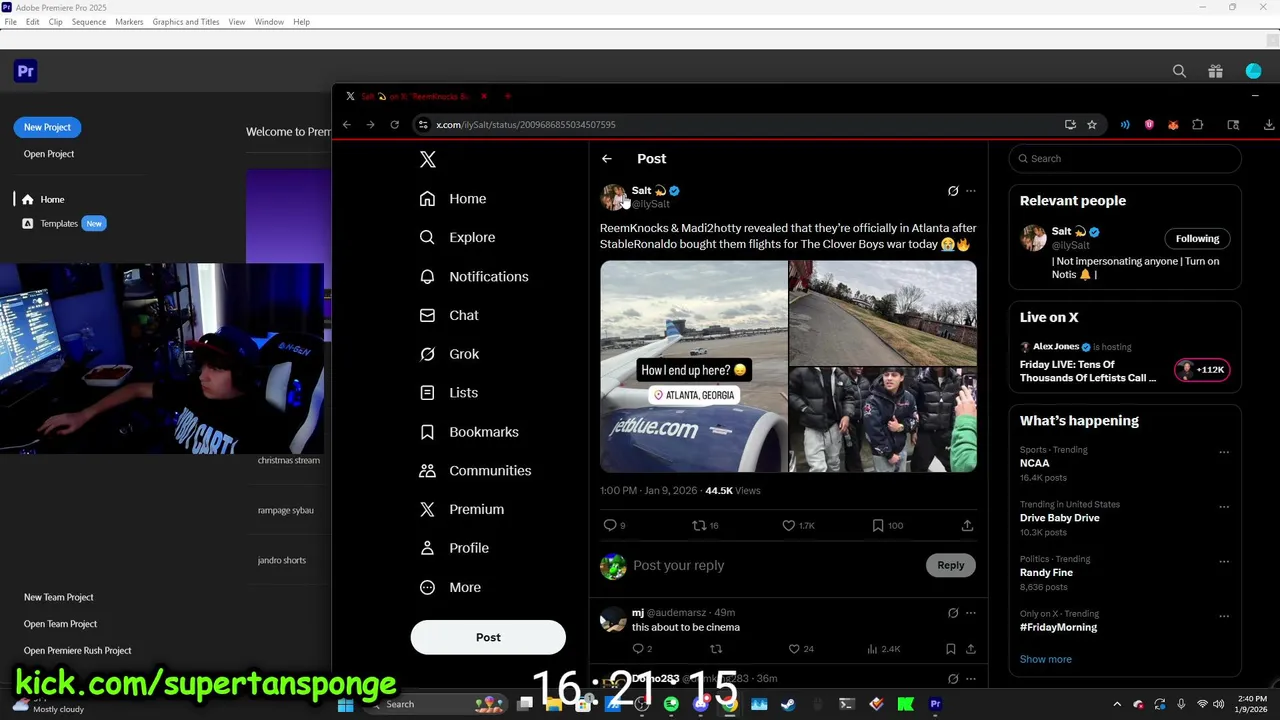Click the Reply button
This screenshot has width=1280, height=720.
pyautogui.click(x=951, y=566)
